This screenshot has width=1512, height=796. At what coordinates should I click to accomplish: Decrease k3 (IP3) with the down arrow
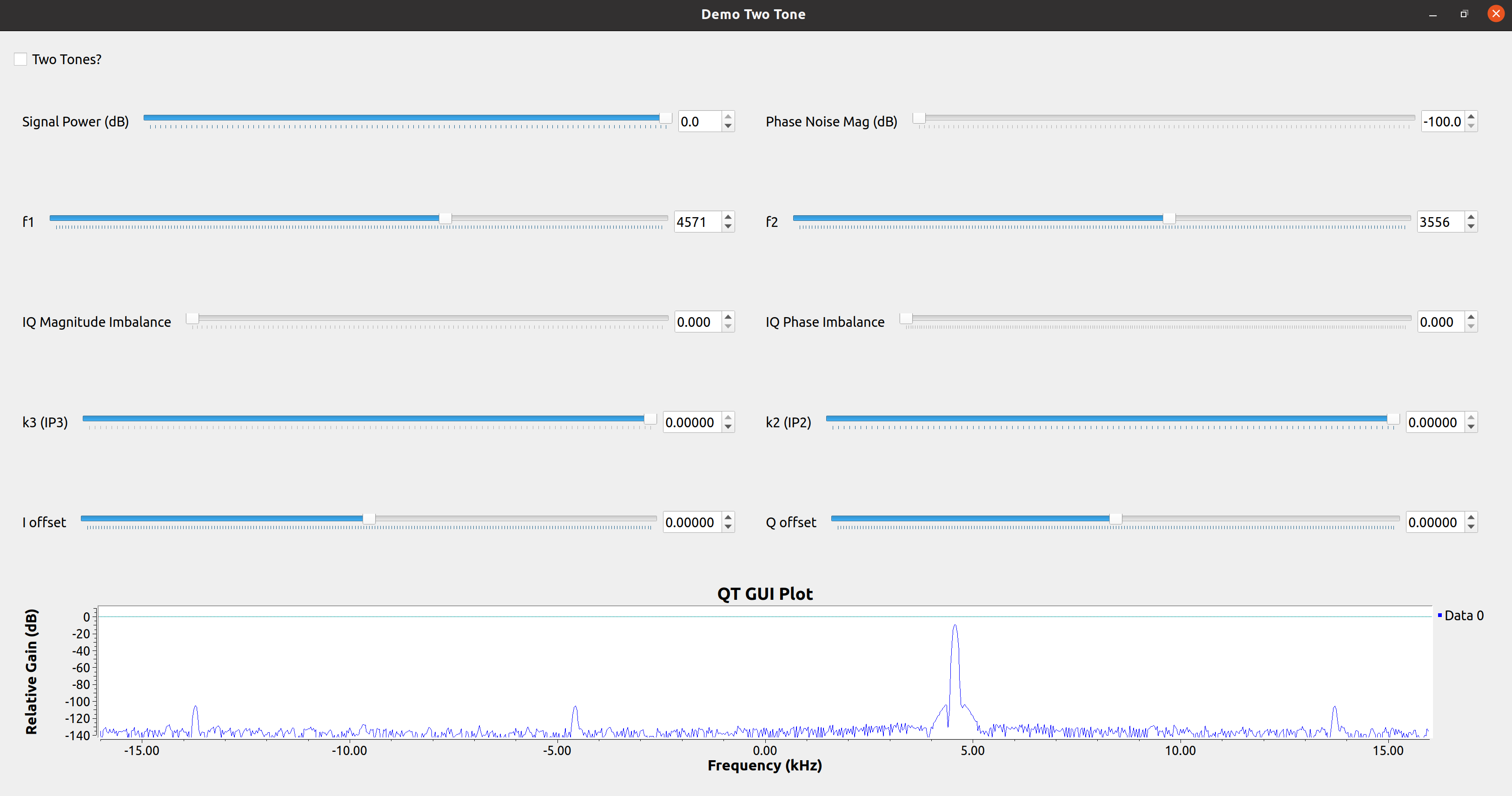tap(728, 427)
